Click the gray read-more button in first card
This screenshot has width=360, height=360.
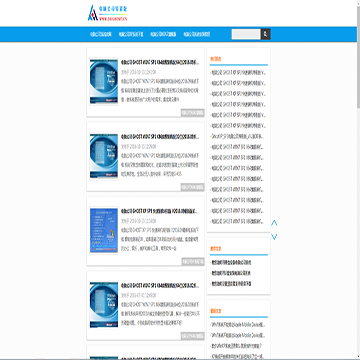pyautogui.click(x=193, y=113)
